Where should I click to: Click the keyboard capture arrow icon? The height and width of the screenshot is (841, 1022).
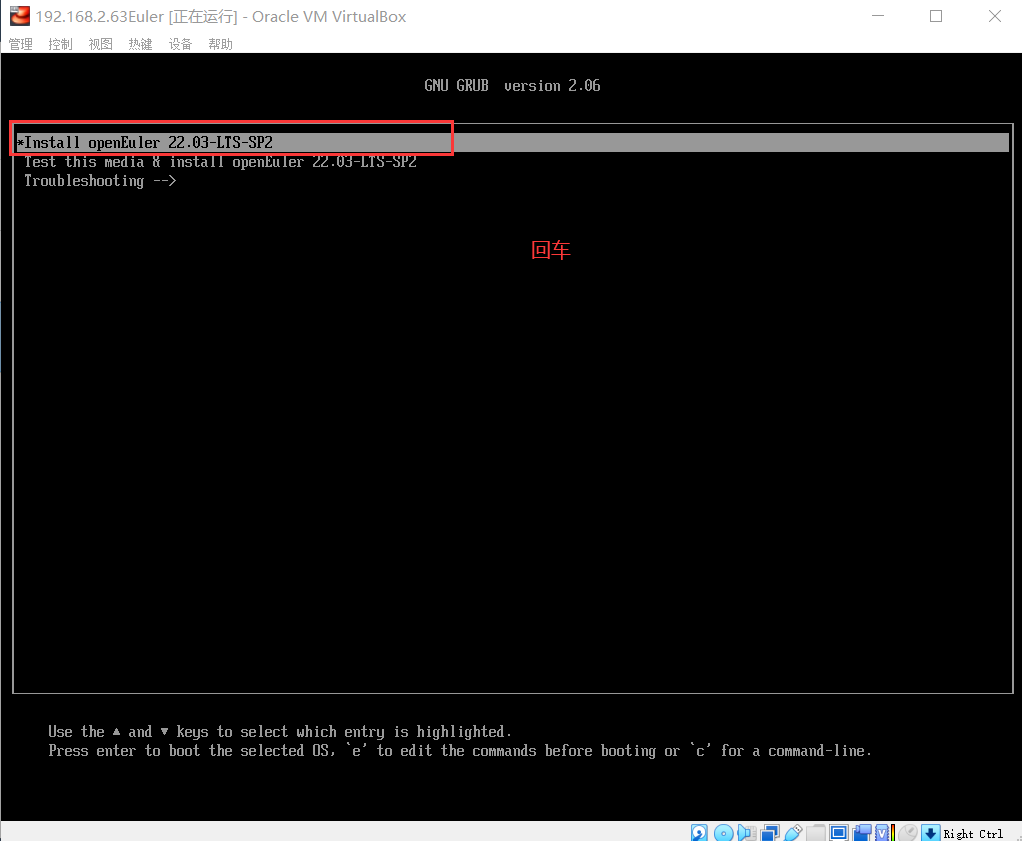(x=931, y=833)
